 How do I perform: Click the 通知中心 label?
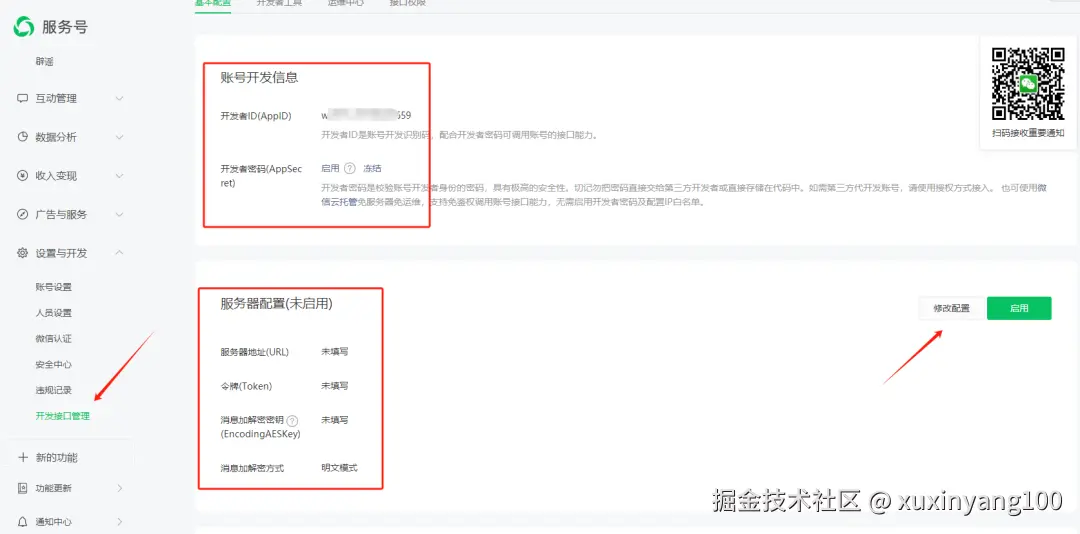[54, 522]
